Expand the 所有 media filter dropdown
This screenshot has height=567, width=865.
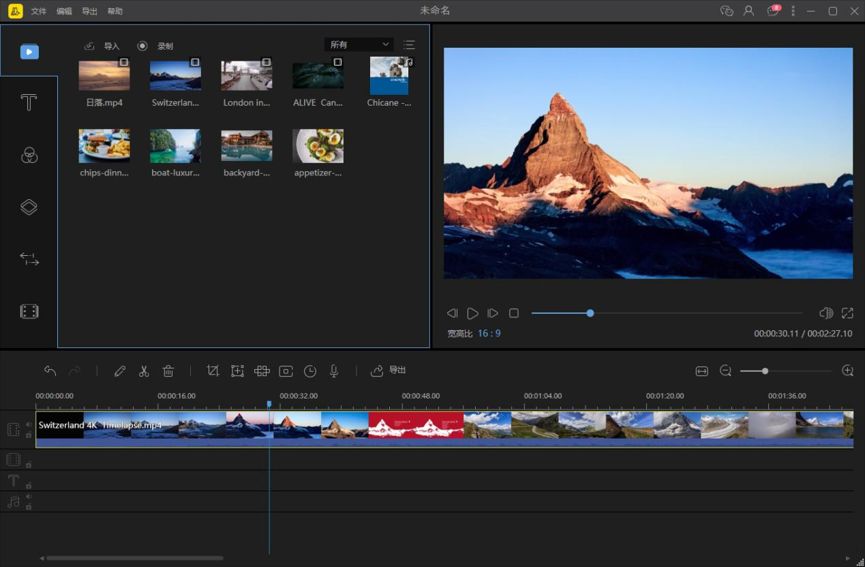(x=359, y=45)
